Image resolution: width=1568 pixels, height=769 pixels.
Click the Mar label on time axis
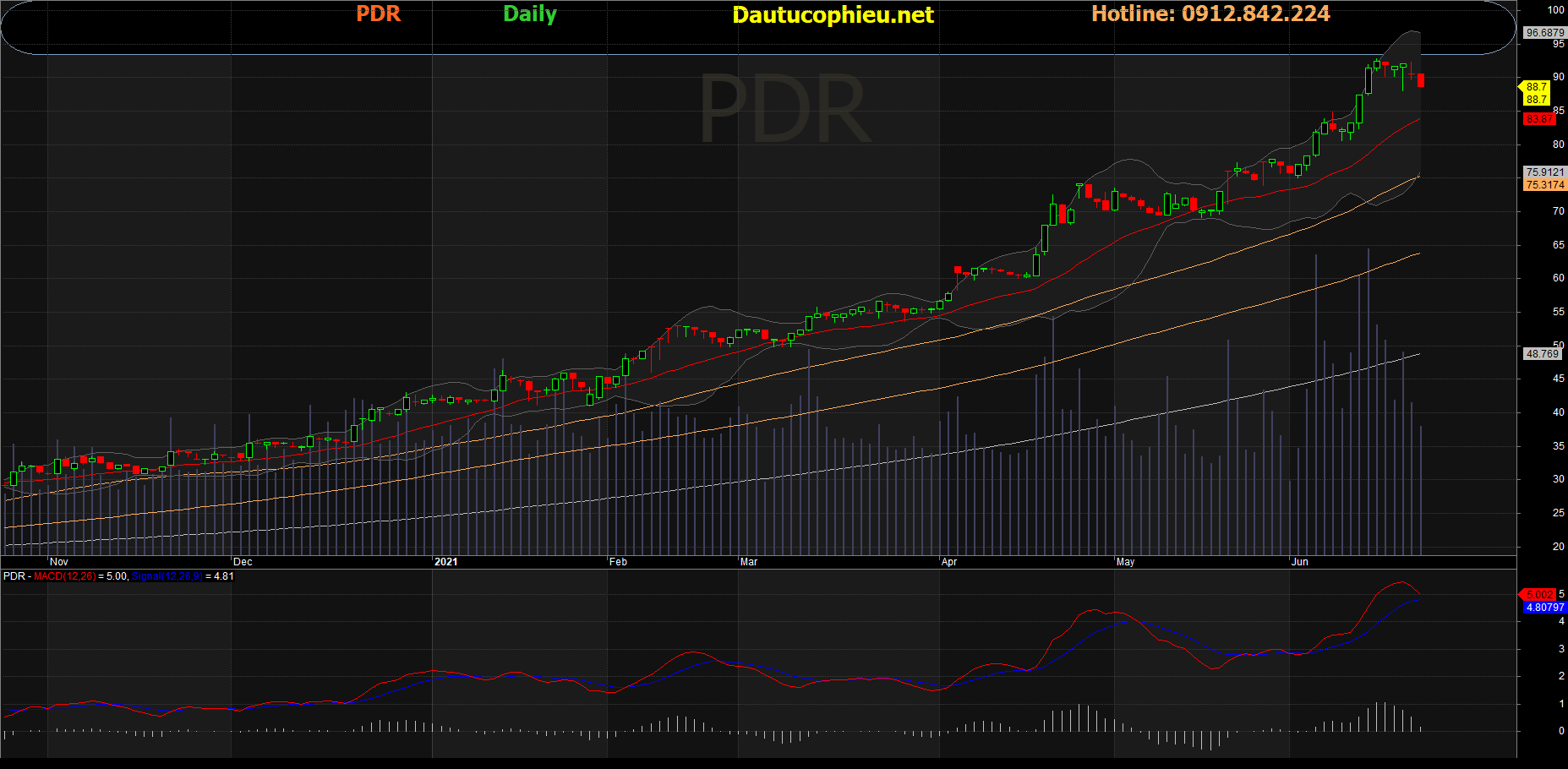pos(749,562)
